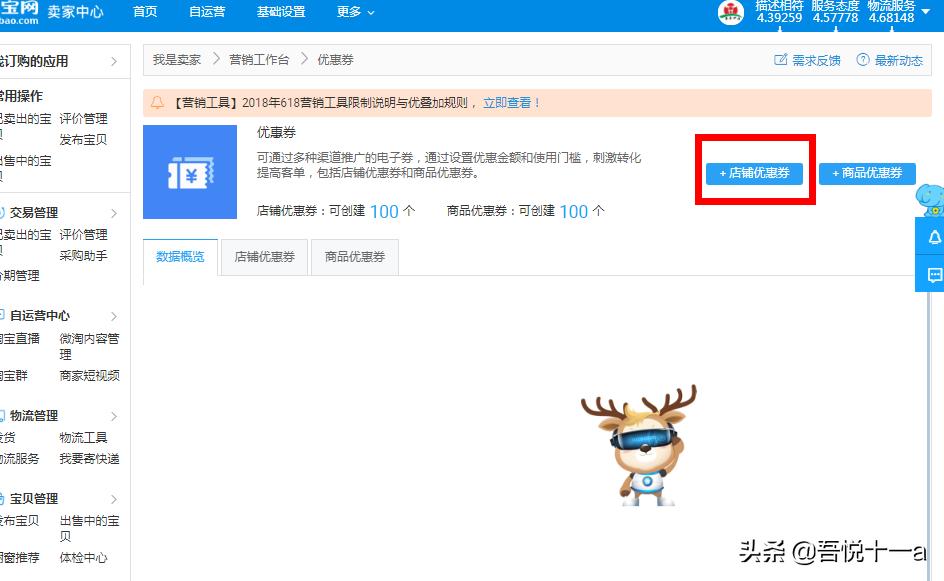Open 评价管理 under 交易管理
Screen dimensions: 944x581
[83, 235]
